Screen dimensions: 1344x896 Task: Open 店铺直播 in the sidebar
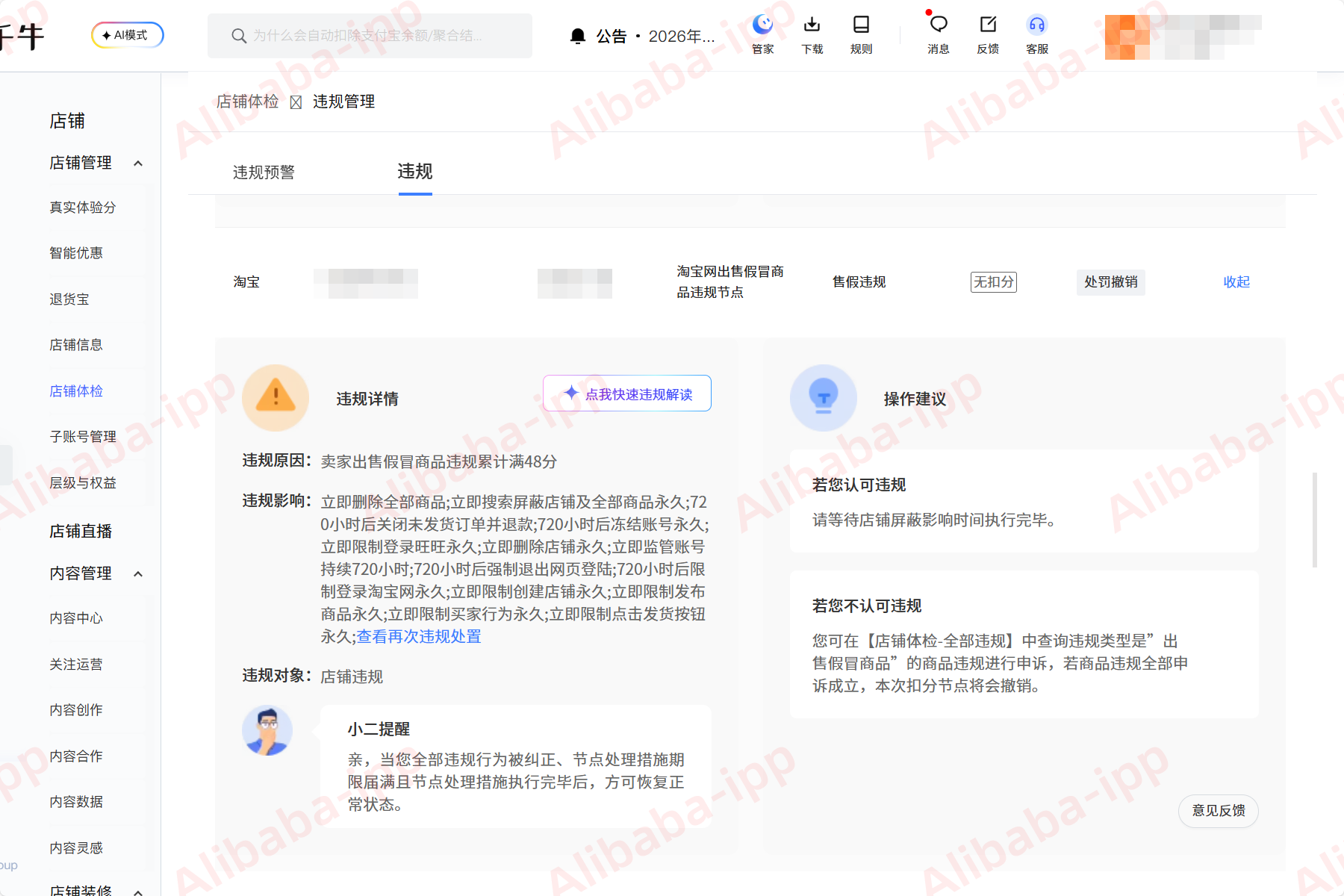[x=81, y=531]
